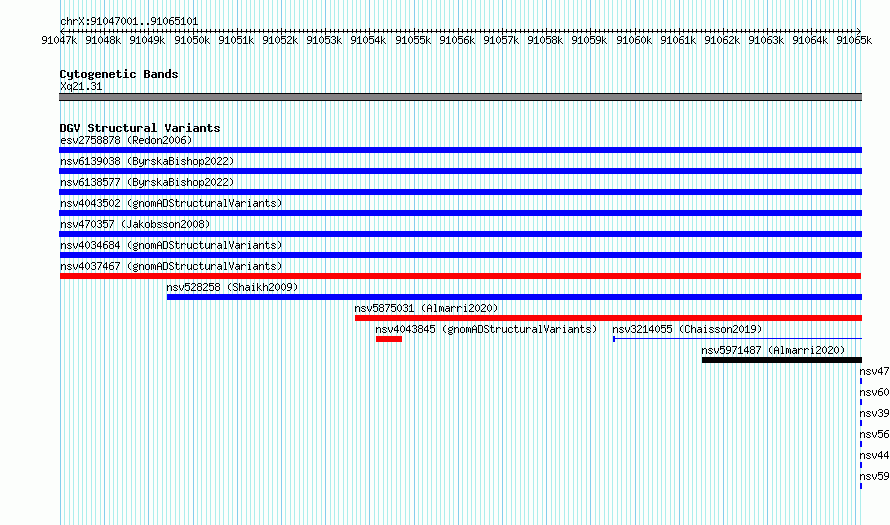Click the 91059k ruler position label
The height and width of the screenshot is (525, 890).
589,40
